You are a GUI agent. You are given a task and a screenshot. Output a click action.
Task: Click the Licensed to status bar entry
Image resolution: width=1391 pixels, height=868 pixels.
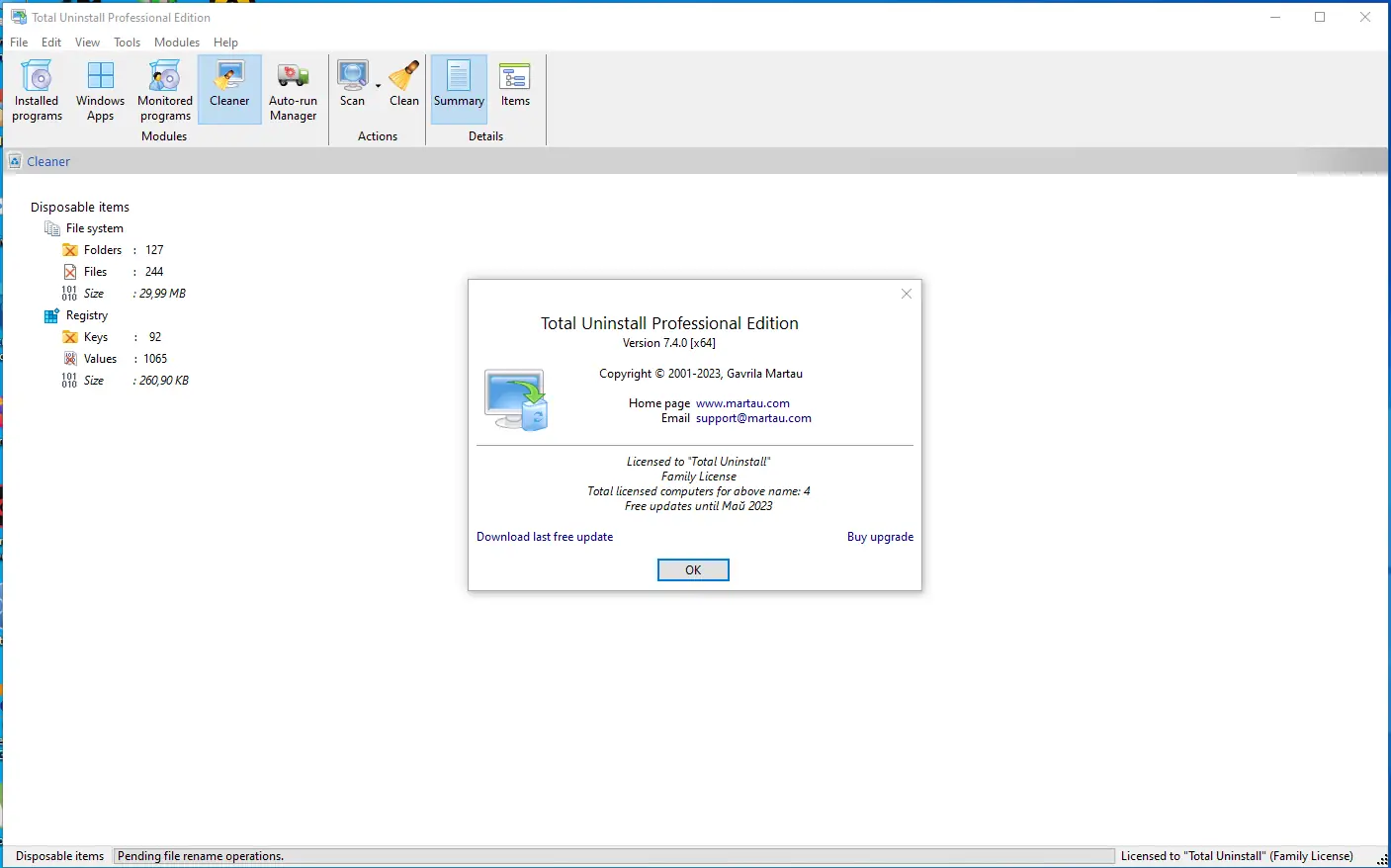pyautogui.click(x=1237, y=856)
